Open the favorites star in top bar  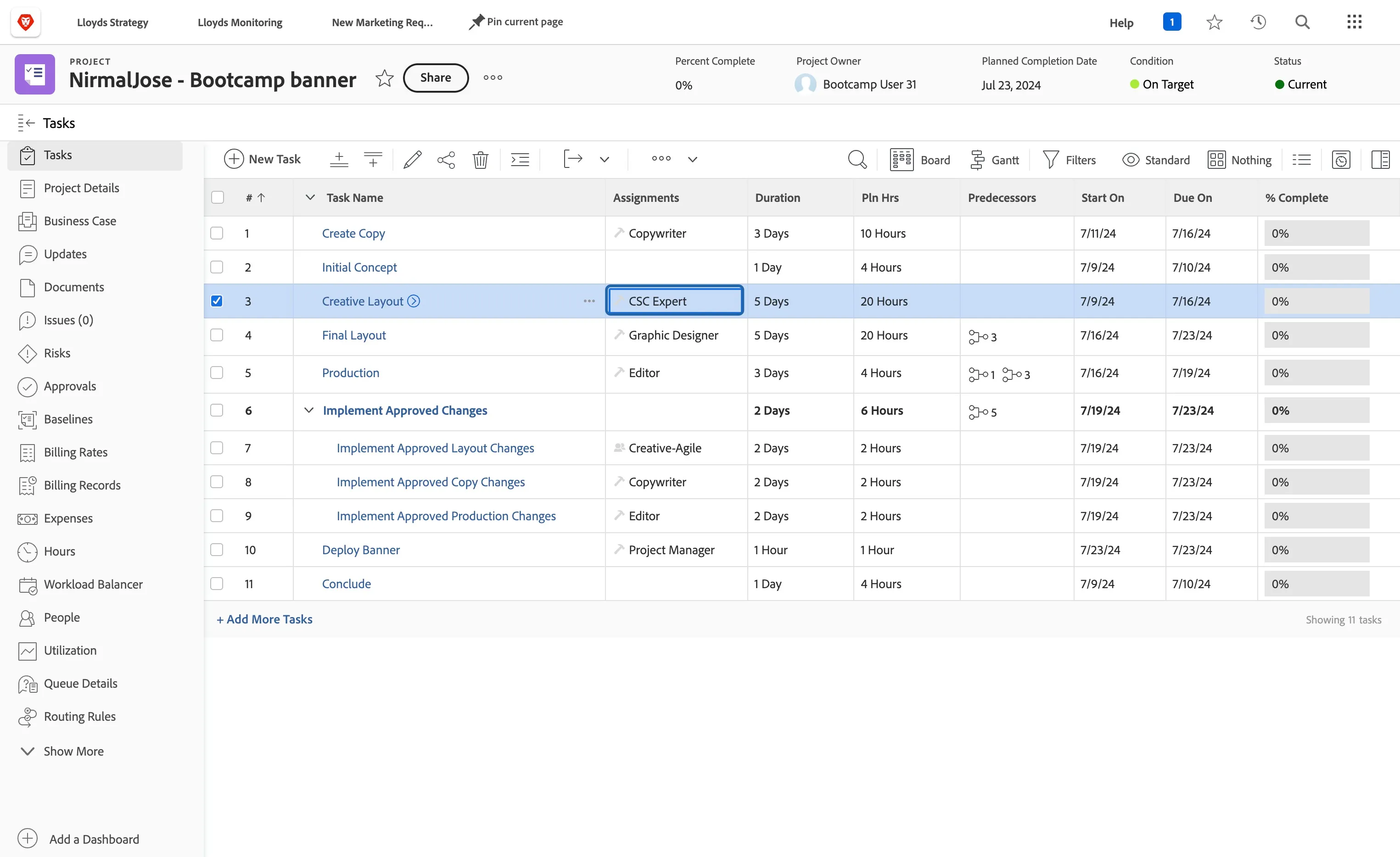coord(1214,22)
